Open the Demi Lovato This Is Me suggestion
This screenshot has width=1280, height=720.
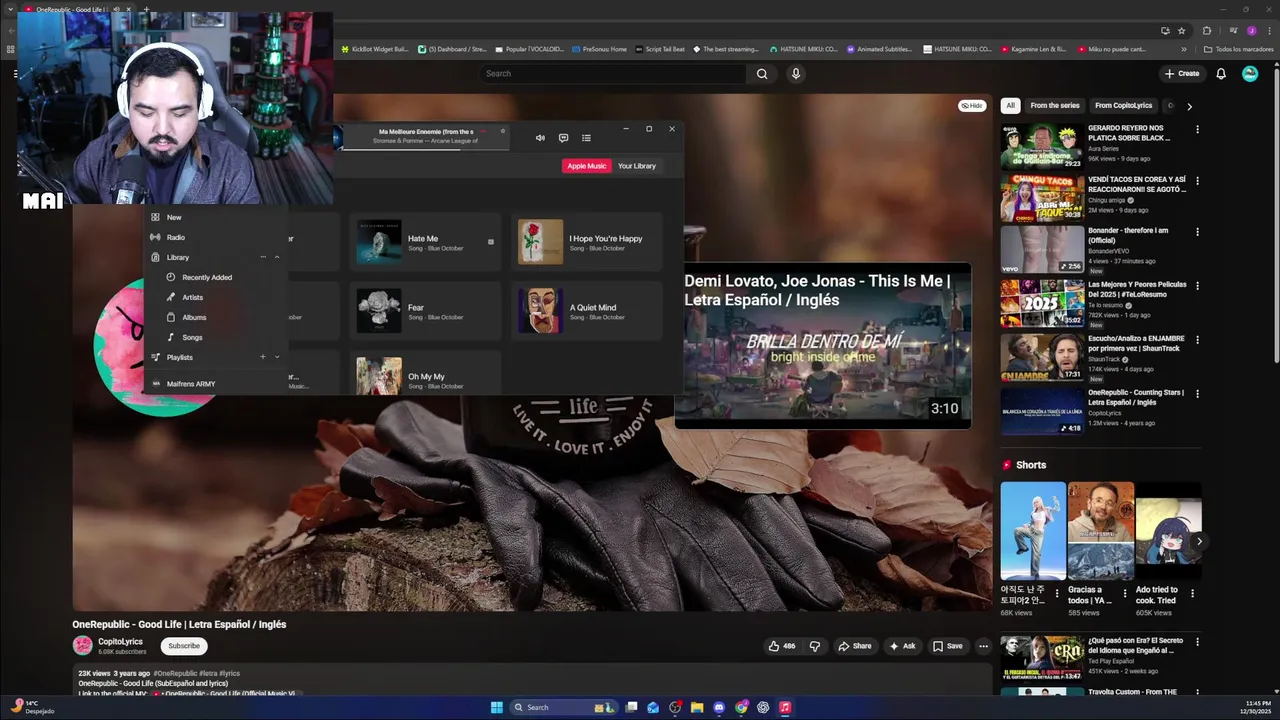(x=822, y=346)
